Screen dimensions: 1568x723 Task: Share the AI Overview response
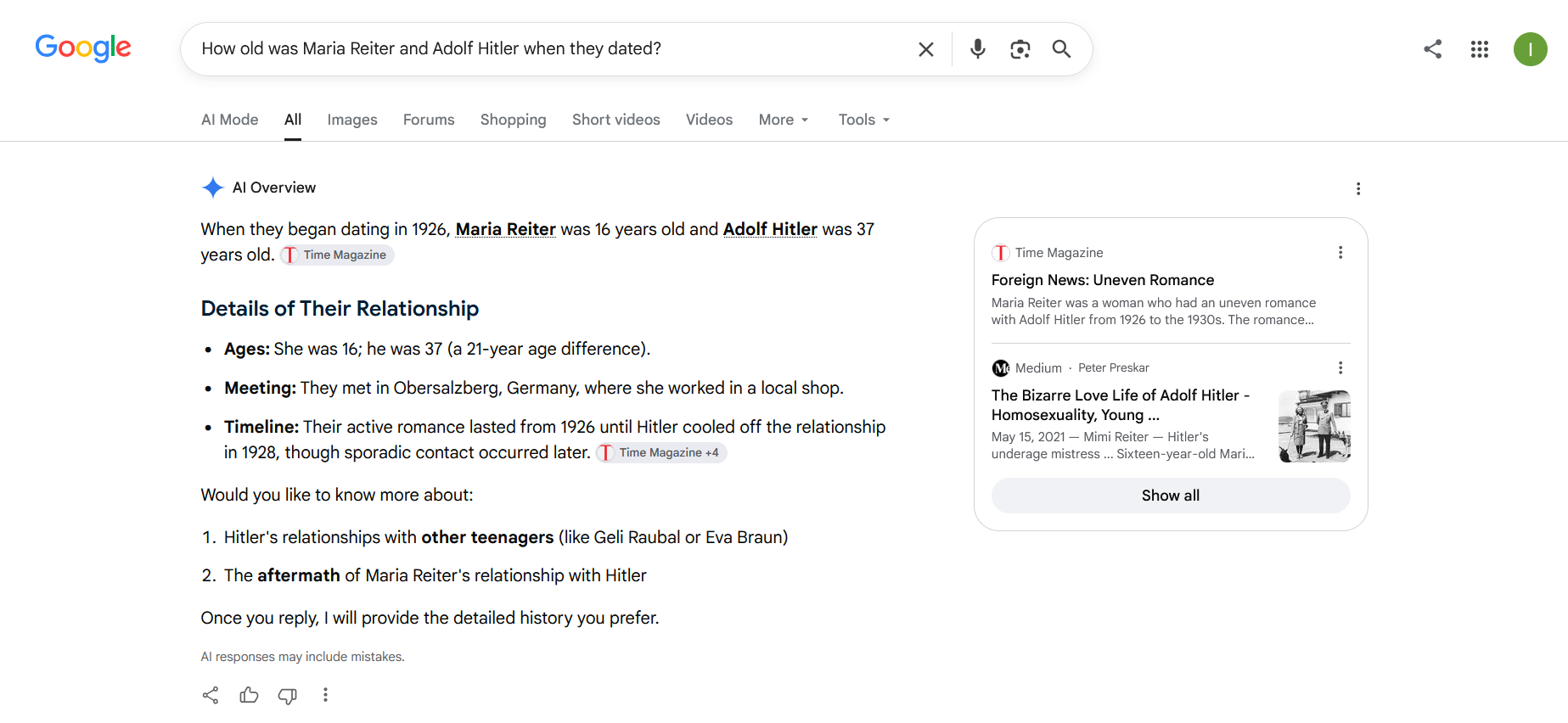coord(211,696)
